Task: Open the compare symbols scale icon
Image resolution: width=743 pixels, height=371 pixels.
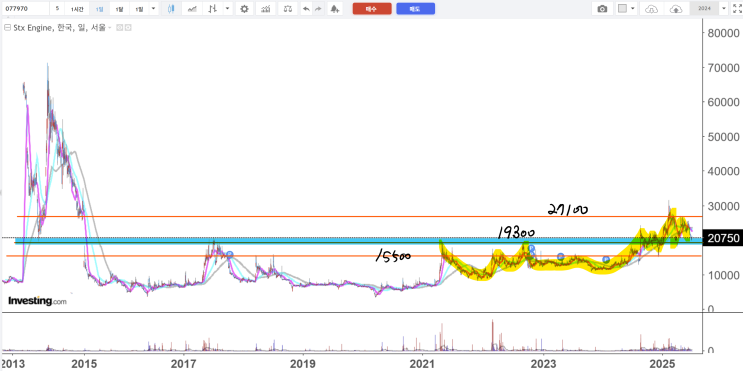Action: tap(288, 9)
